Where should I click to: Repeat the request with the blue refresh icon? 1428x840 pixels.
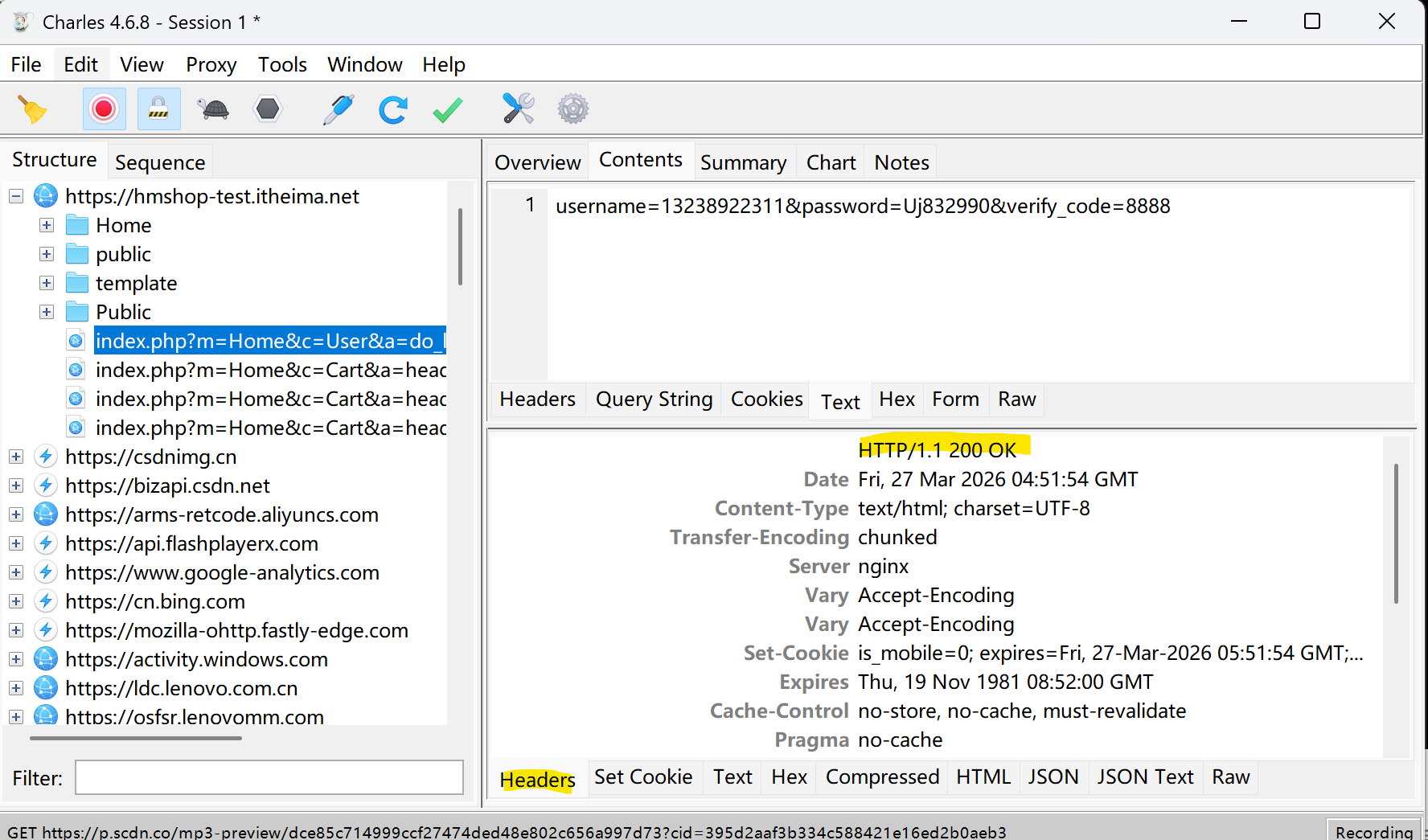tap(393, 109)
